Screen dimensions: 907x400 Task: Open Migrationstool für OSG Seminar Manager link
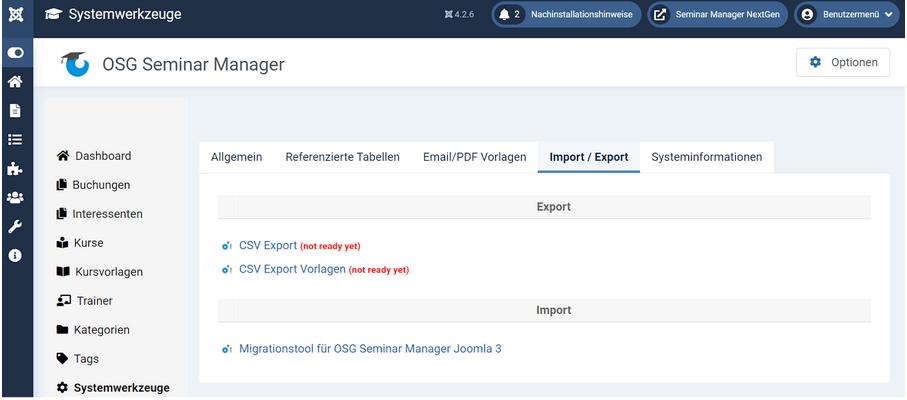click(x=370, y=349)
